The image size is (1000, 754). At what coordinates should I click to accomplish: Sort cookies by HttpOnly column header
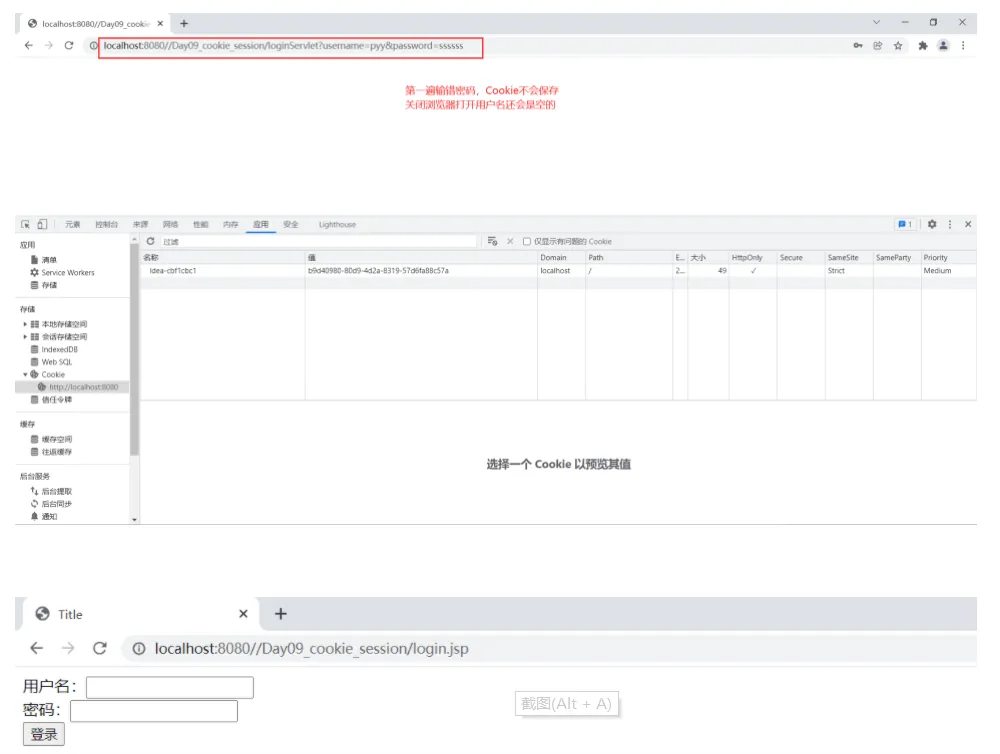coord(753,258)
